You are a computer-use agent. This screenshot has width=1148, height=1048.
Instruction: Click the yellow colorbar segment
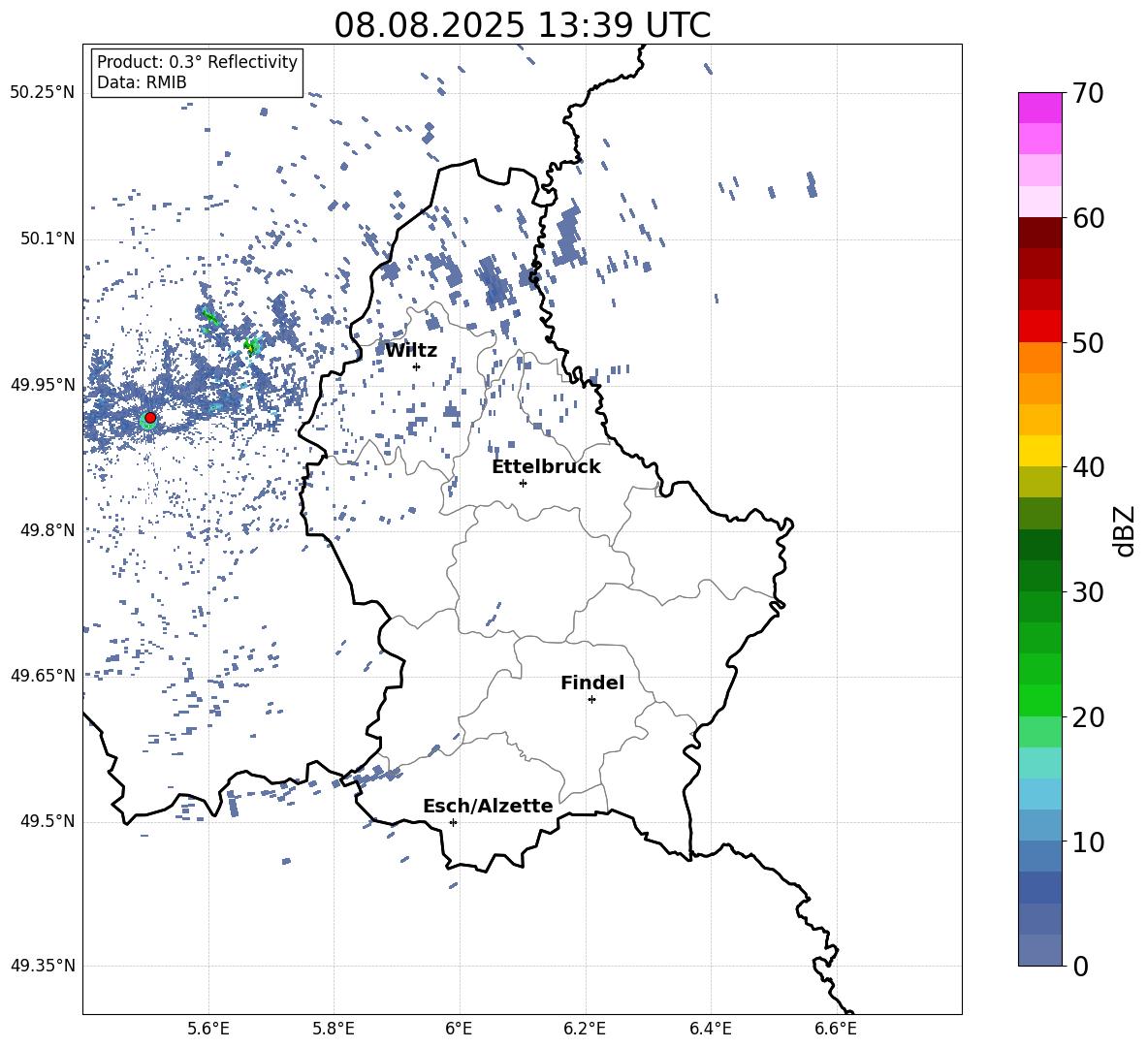point(1040,451)
